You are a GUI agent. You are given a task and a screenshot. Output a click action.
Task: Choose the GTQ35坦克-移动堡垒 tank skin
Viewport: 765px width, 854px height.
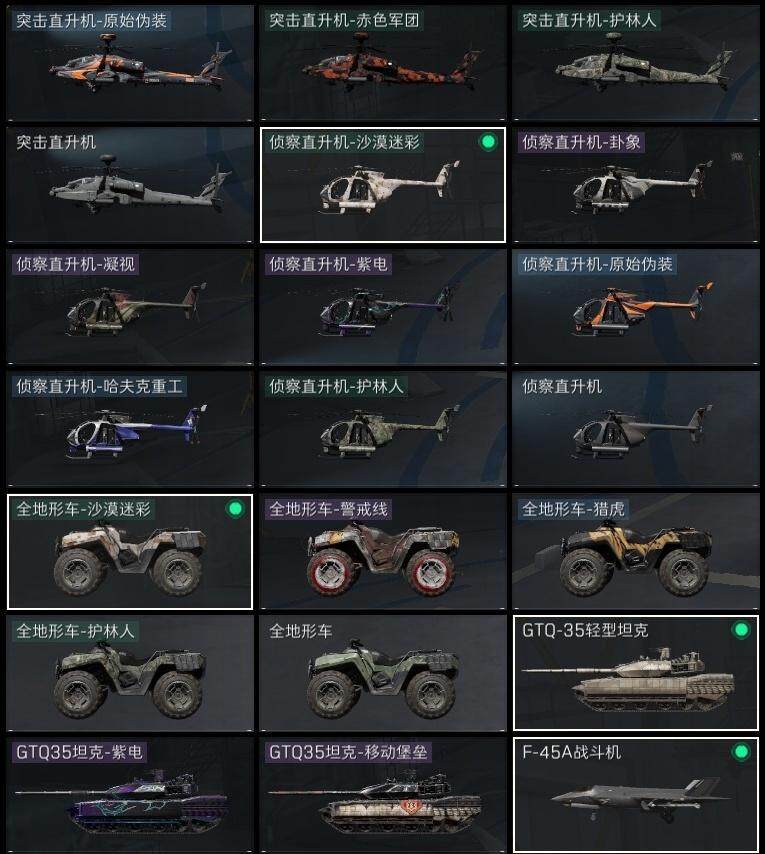pos(383,795)
